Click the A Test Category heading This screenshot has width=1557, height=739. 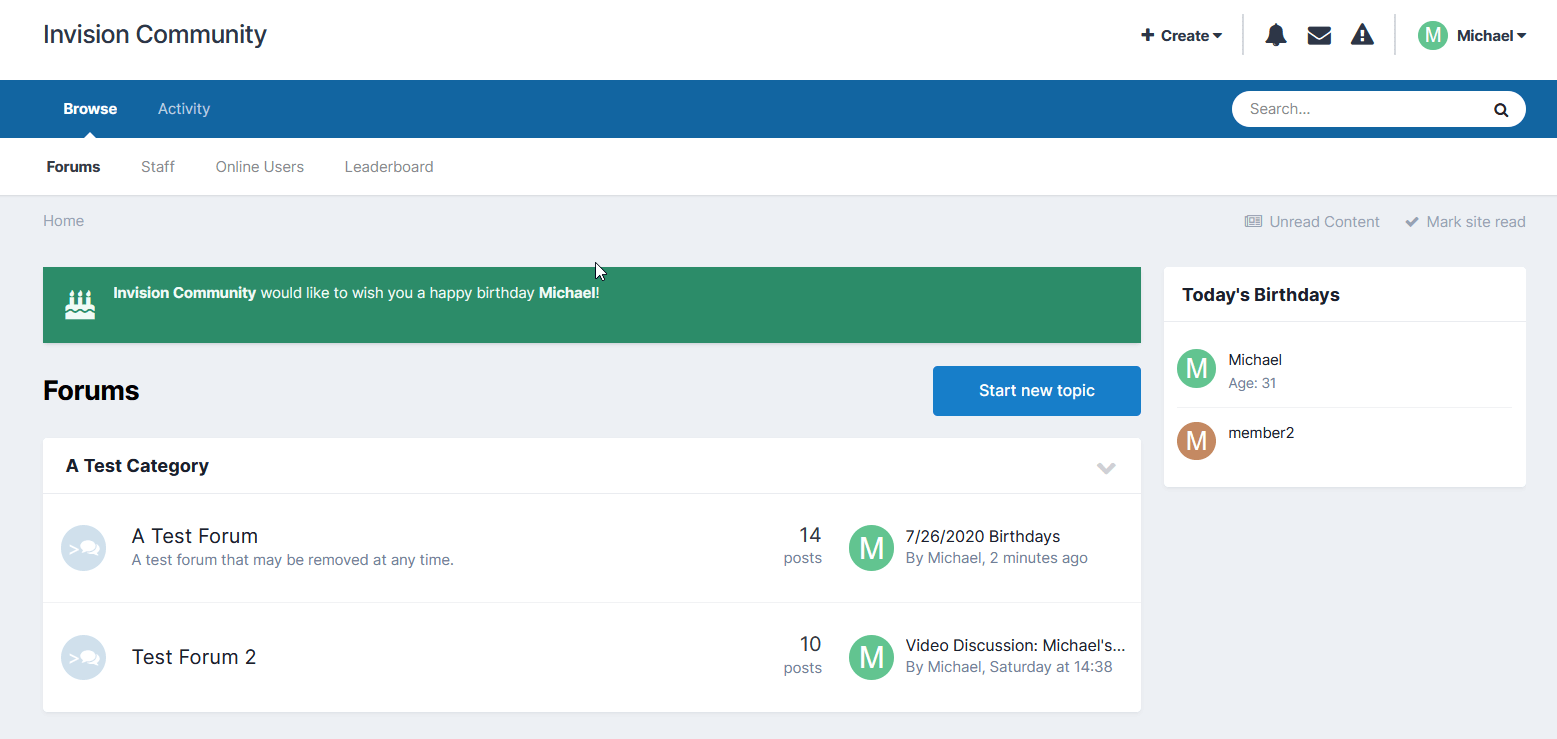click(137, 466)
